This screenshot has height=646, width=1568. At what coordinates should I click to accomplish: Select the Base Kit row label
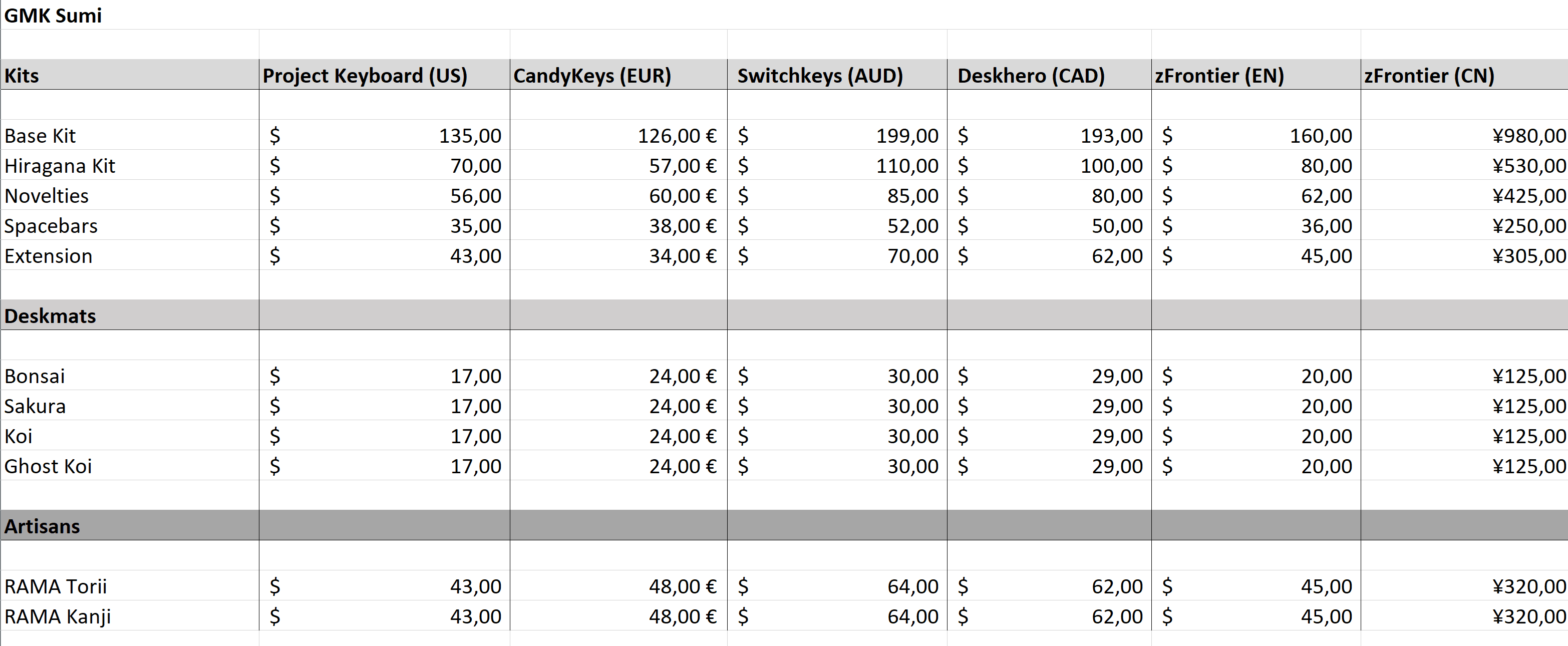[40, 135]
